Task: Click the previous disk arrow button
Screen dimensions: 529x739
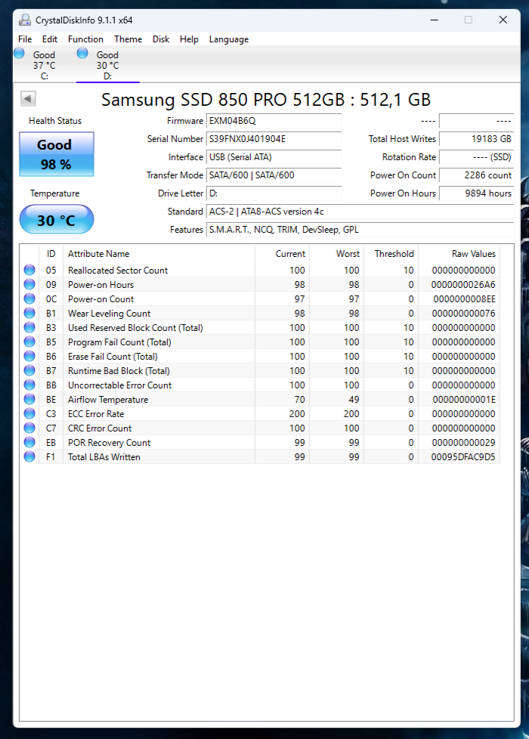Action: (28, 99)
